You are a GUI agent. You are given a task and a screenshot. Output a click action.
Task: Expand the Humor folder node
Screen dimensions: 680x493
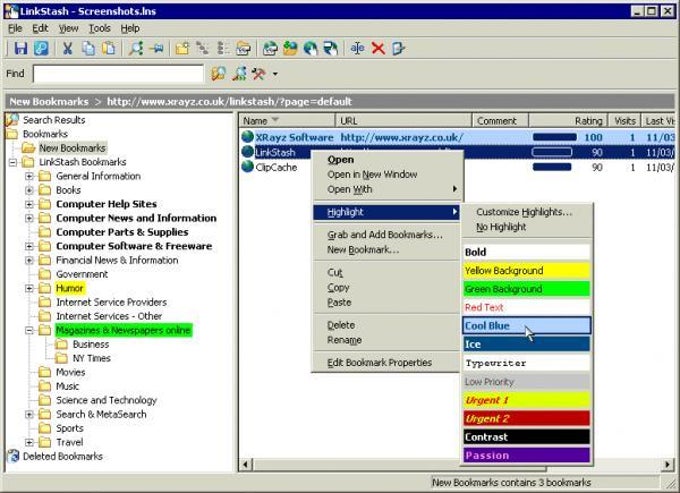click(x=29, y=288)
